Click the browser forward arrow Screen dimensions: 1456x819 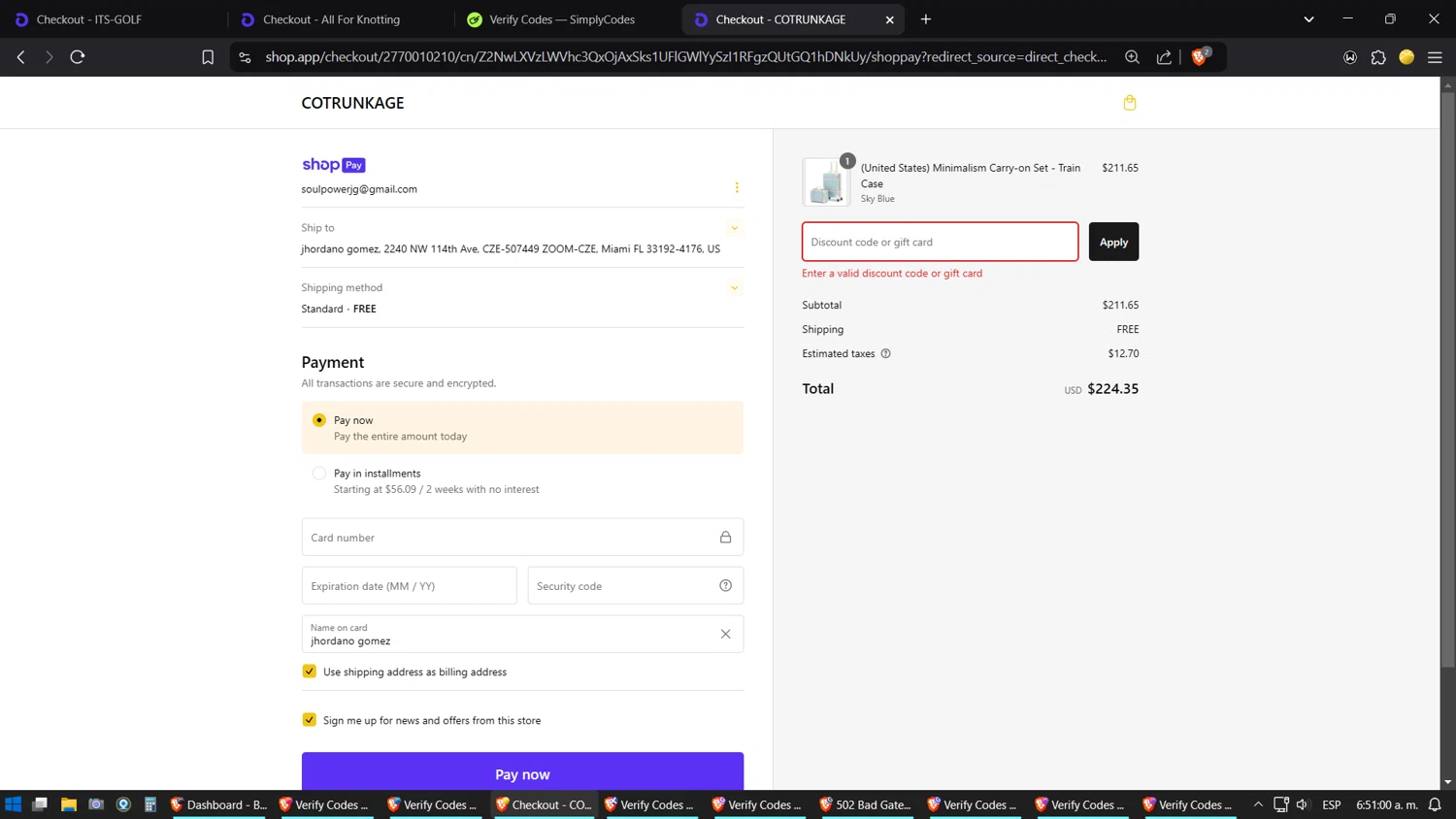(49, 57)
